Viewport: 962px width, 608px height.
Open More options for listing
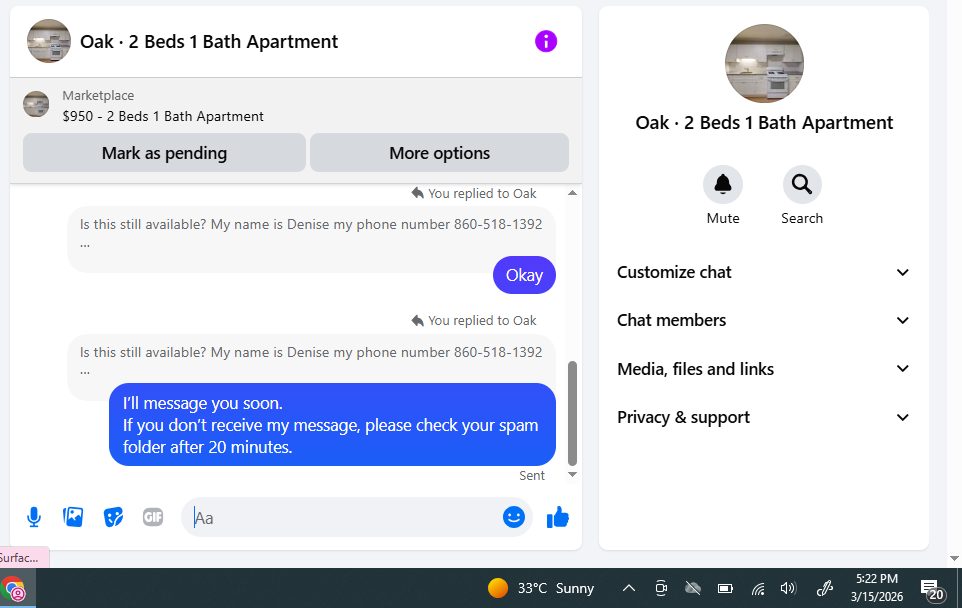(439, 153)
